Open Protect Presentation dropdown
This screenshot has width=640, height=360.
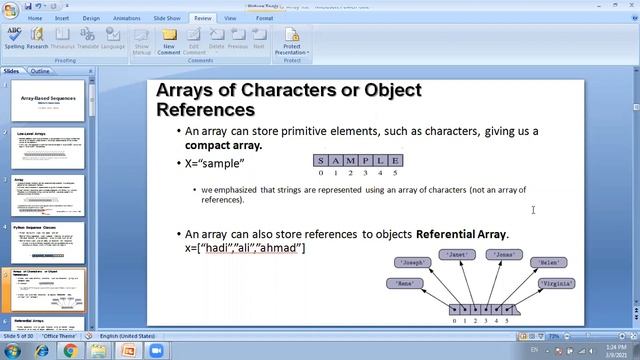[292, 41]
